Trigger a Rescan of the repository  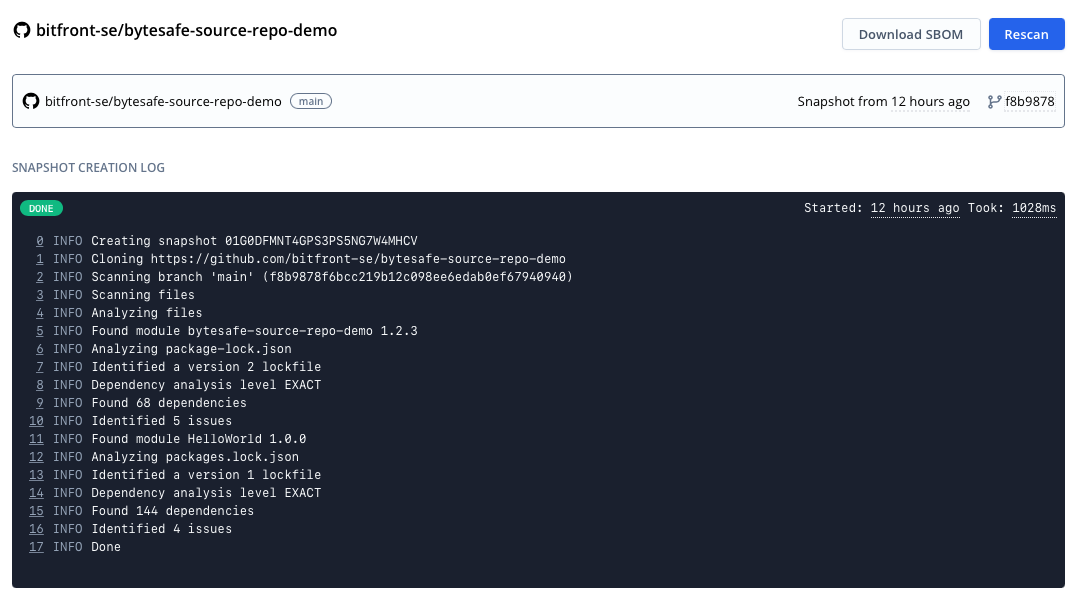(1027, 33)
